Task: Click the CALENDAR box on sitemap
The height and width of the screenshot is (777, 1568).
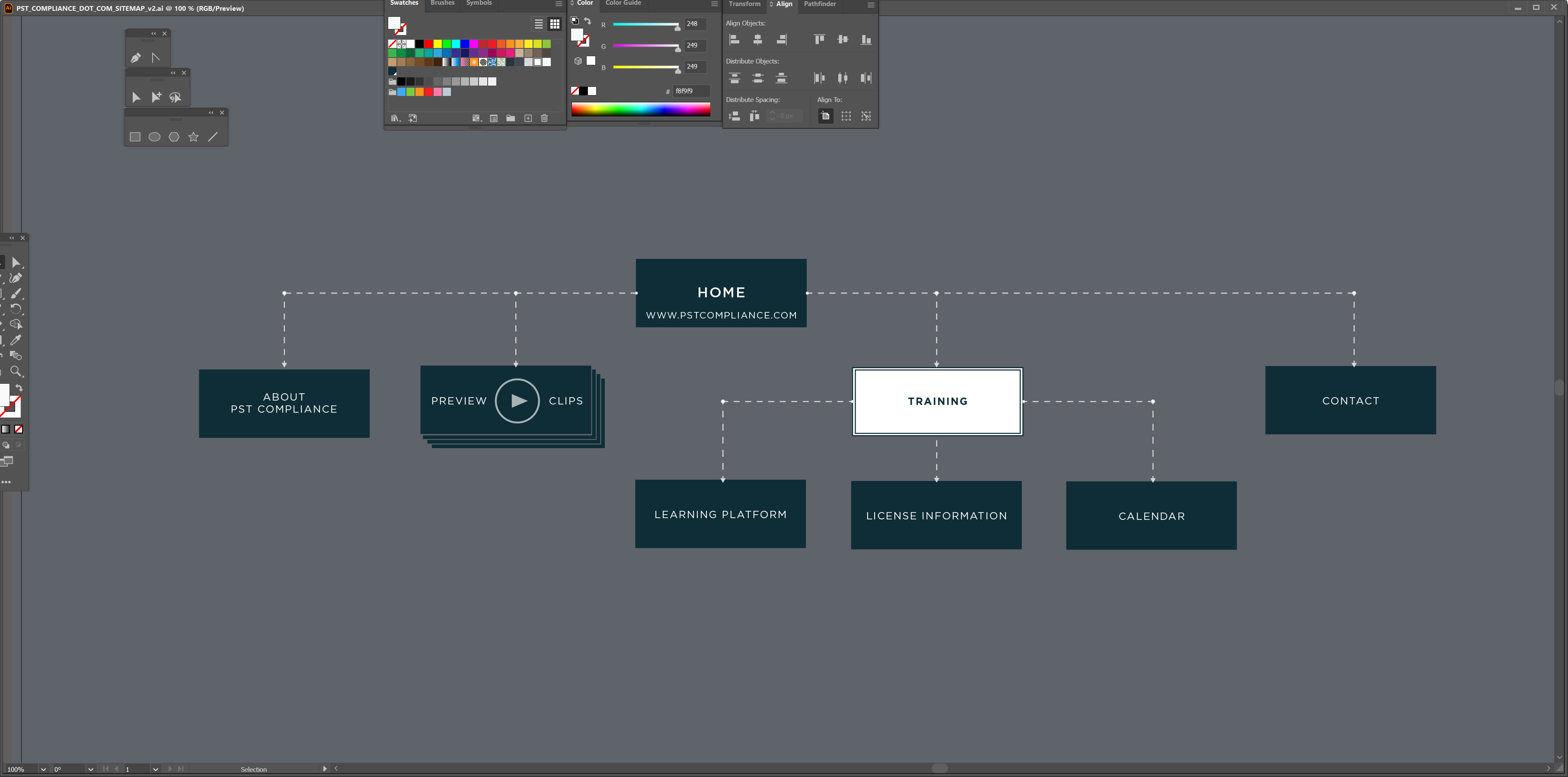Action: tap(1151, 516)
